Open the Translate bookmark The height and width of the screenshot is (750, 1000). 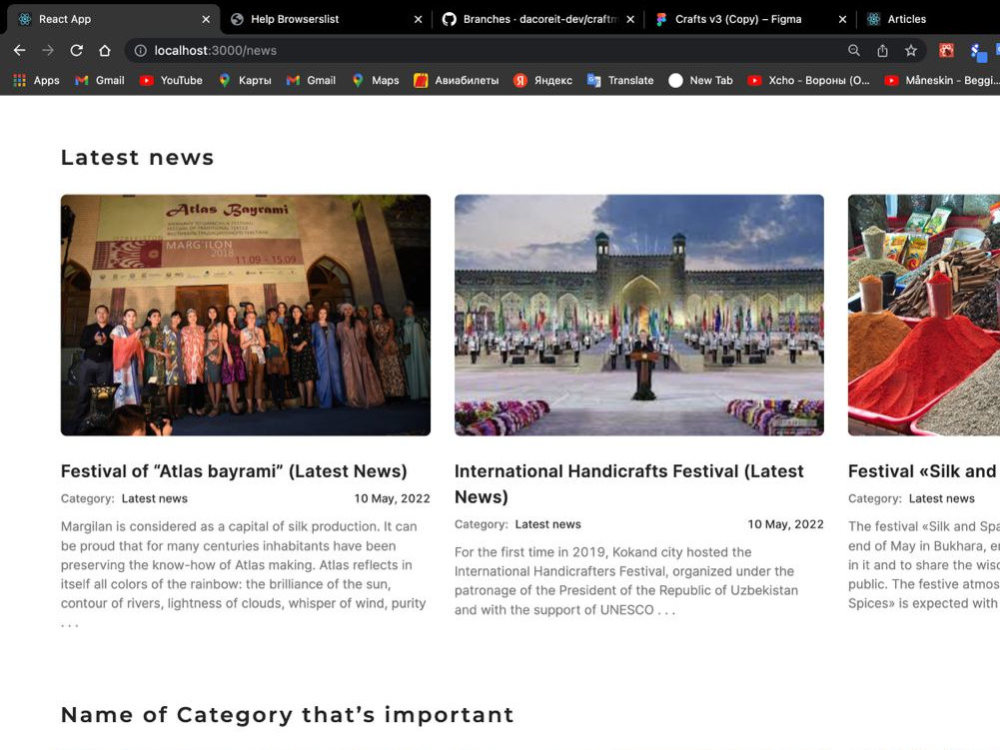coord(621,80)
